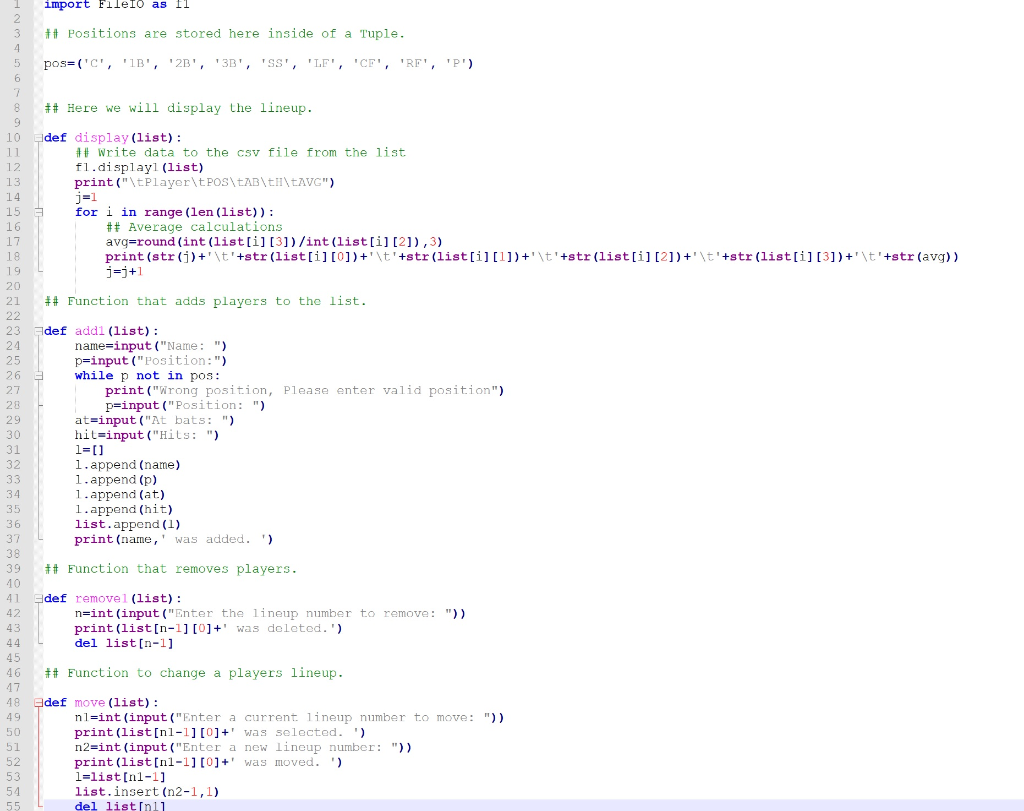Image resolution: width=1024 pixels, height=811 pixels.
Task: Collapse the while p not in pos fold marker
Action: (39, 375)
